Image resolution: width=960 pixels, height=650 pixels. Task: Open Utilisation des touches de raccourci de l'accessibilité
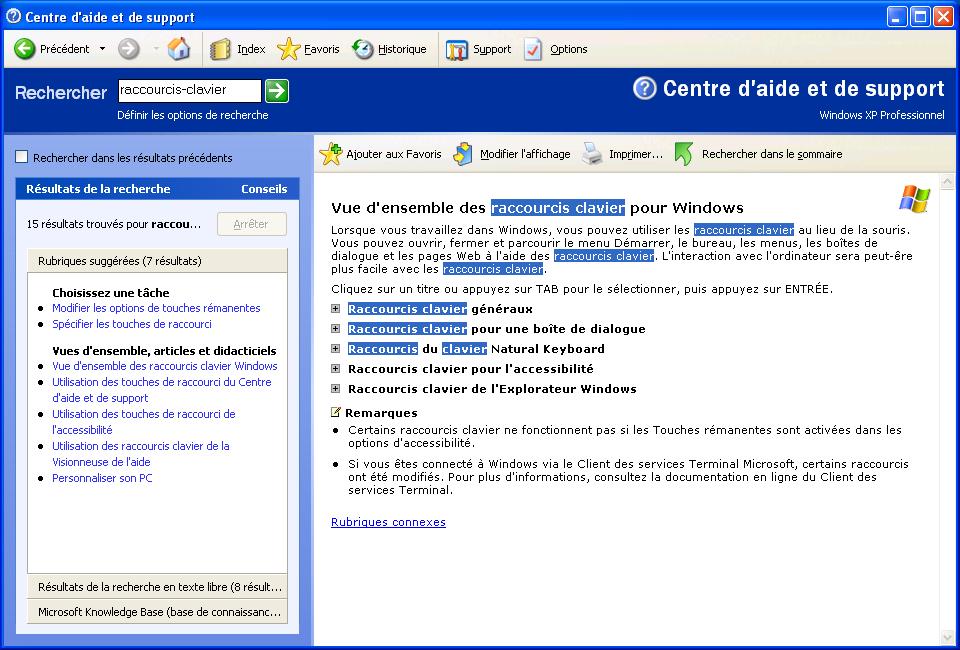click(x=144, y=422)
